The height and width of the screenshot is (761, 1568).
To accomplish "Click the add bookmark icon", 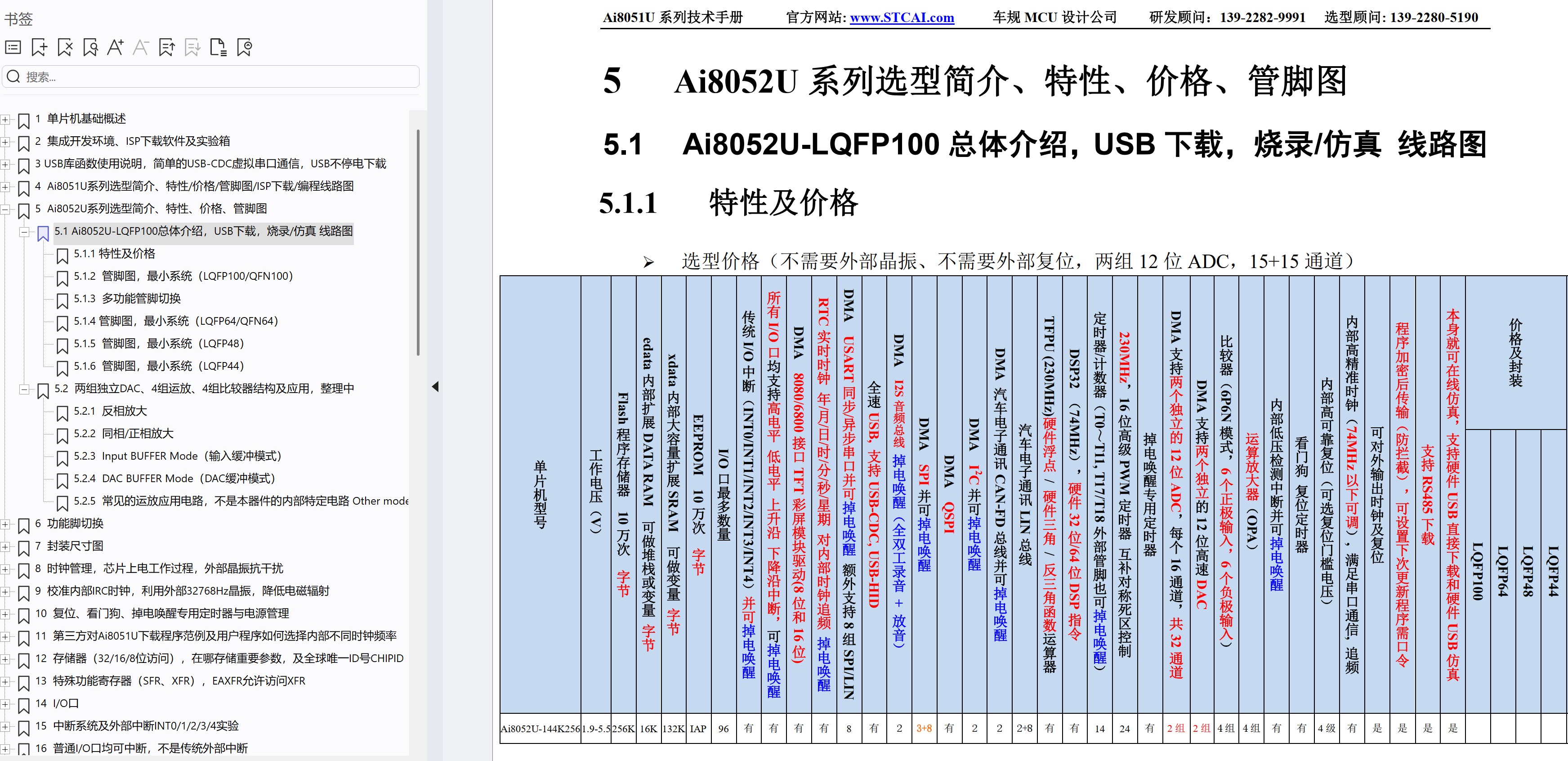I will pyautogui.click(x=39, y=47).
